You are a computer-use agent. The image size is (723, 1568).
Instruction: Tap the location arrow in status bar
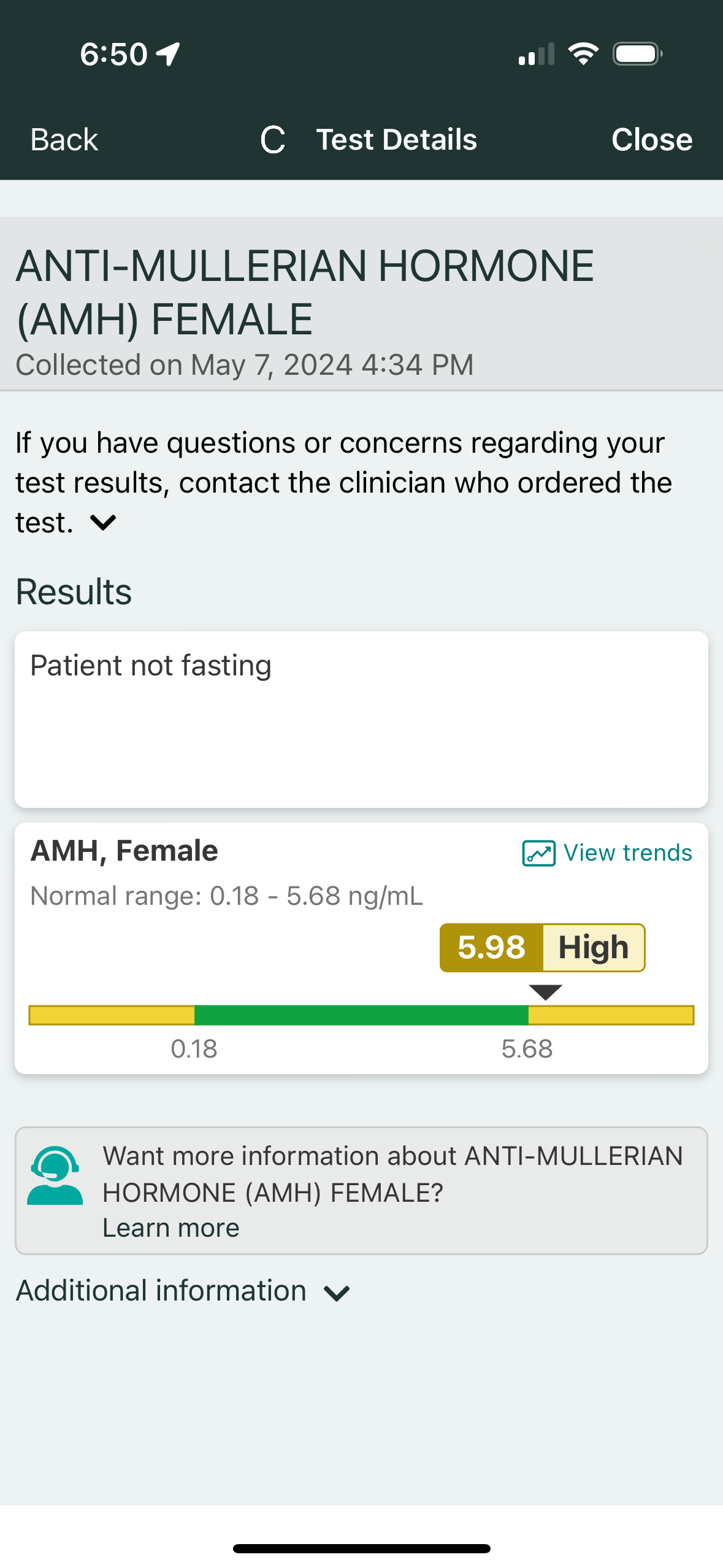pos(169,54)
